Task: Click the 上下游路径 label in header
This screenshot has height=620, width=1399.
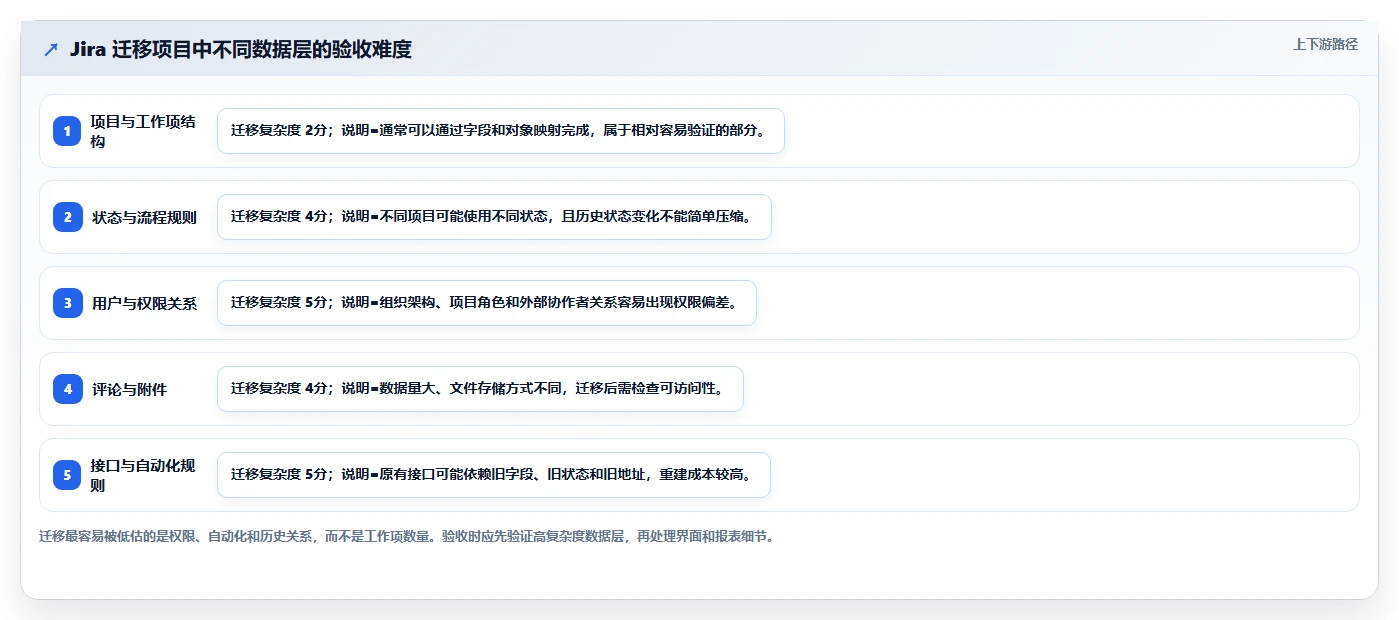Action: (x=1325, y=44)
